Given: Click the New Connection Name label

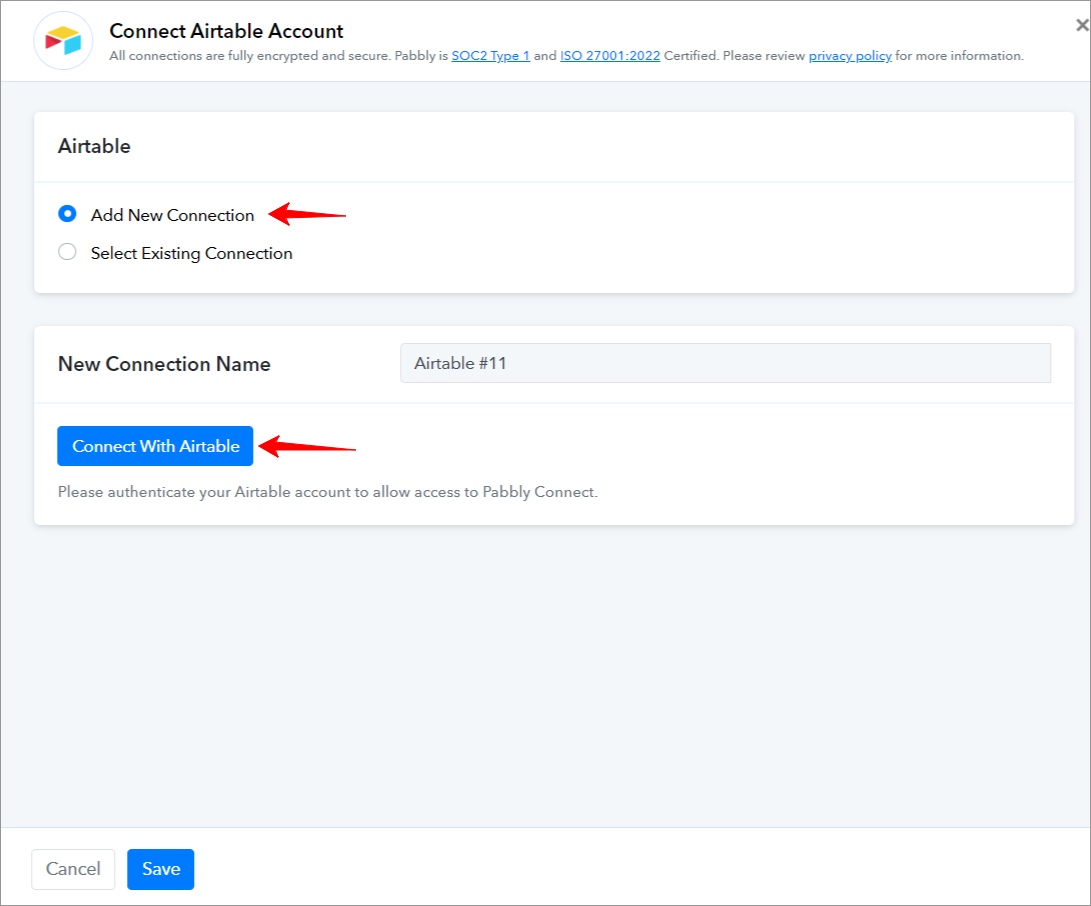Looking at the screenshot, I should [x=164, y=364].
